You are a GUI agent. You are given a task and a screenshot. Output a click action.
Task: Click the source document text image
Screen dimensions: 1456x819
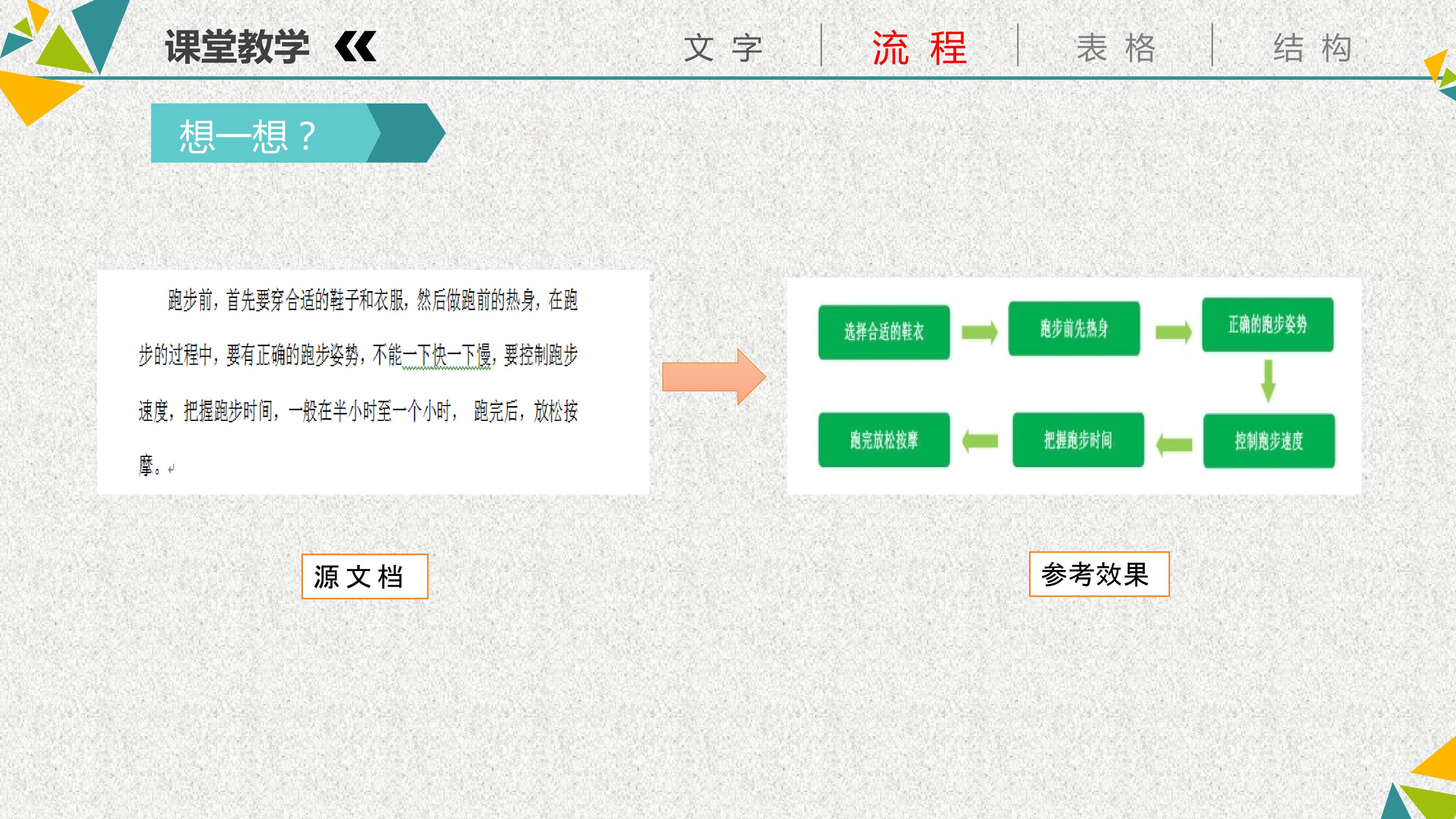[373, 383]
